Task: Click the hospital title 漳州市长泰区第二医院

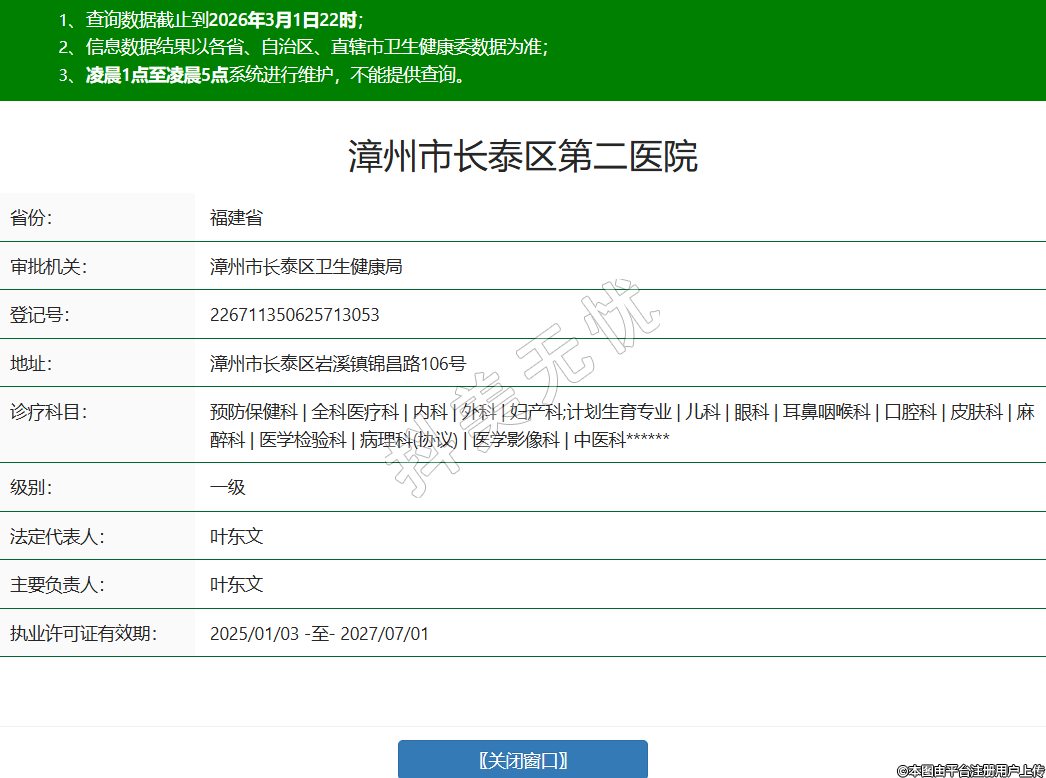Action: (523, 157)
